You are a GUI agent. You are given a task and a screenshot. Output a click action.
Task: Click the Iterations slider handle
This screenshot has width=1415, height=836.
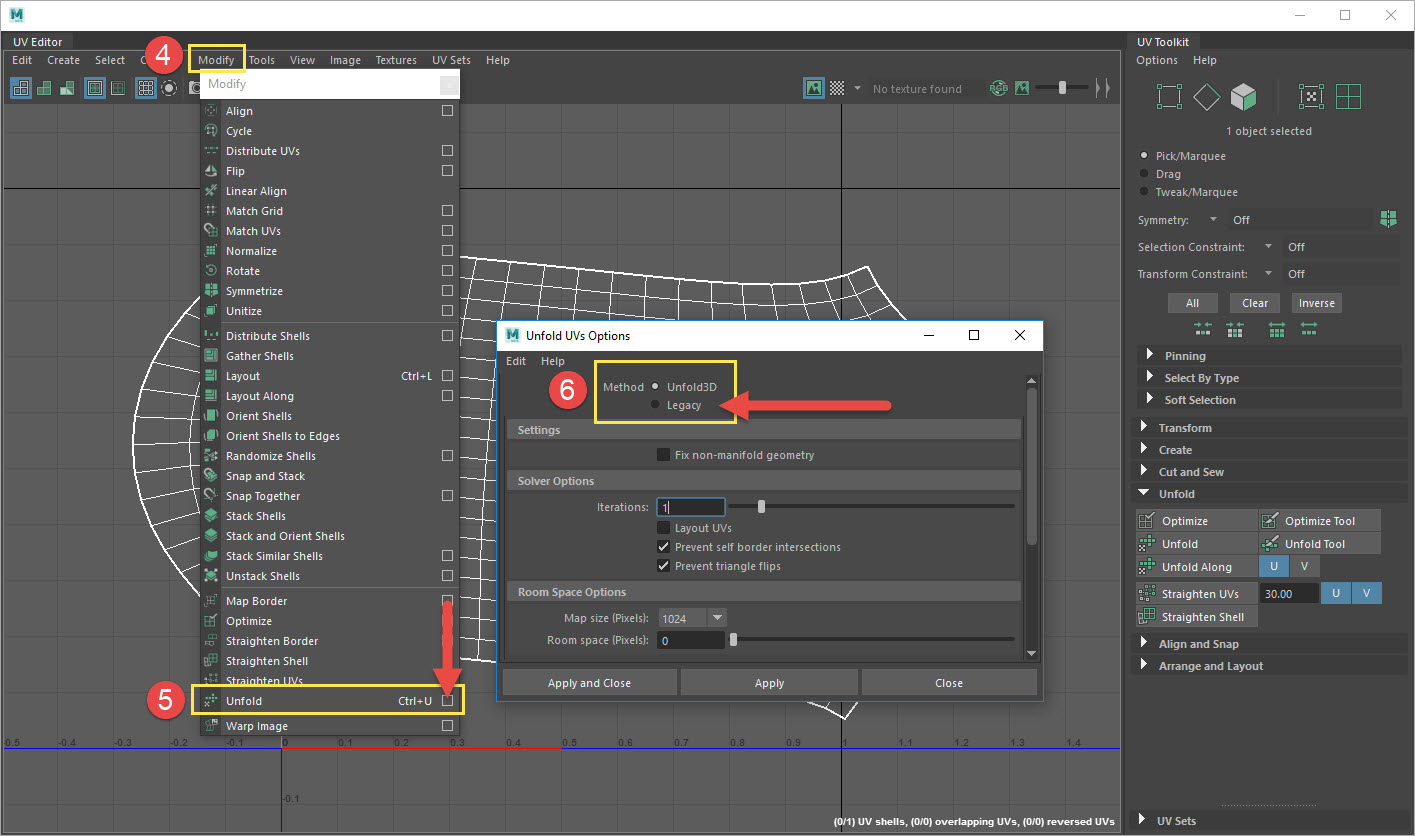(x=761, y=507)
